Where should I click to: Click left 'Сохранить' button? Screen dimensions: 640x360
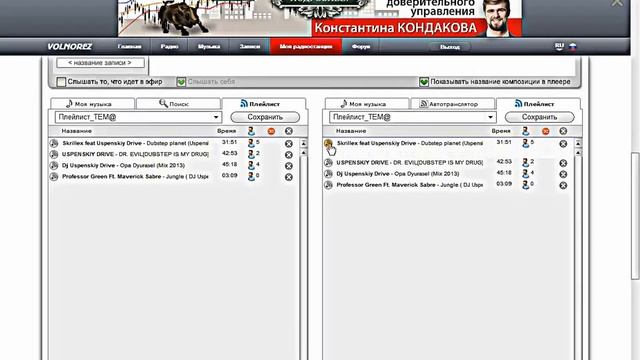265,117
